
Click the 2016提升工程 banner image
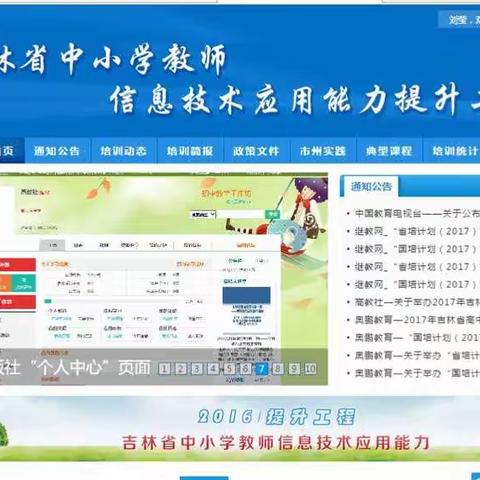[240, 428]
